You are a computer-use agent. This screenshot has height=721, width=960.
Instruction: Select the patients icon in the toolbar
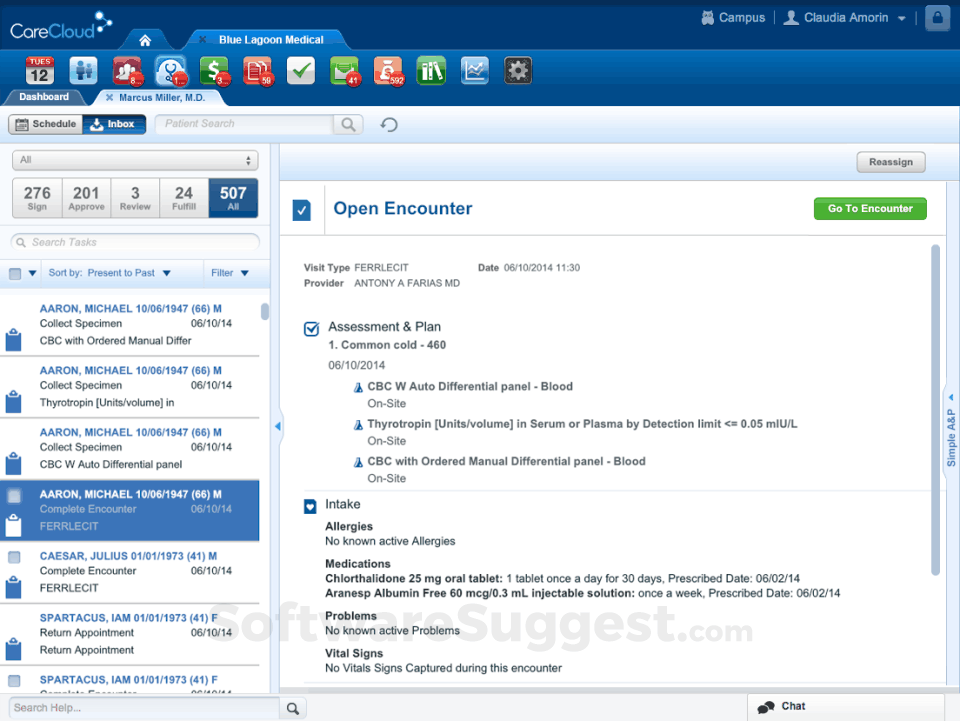coord(84,71)
